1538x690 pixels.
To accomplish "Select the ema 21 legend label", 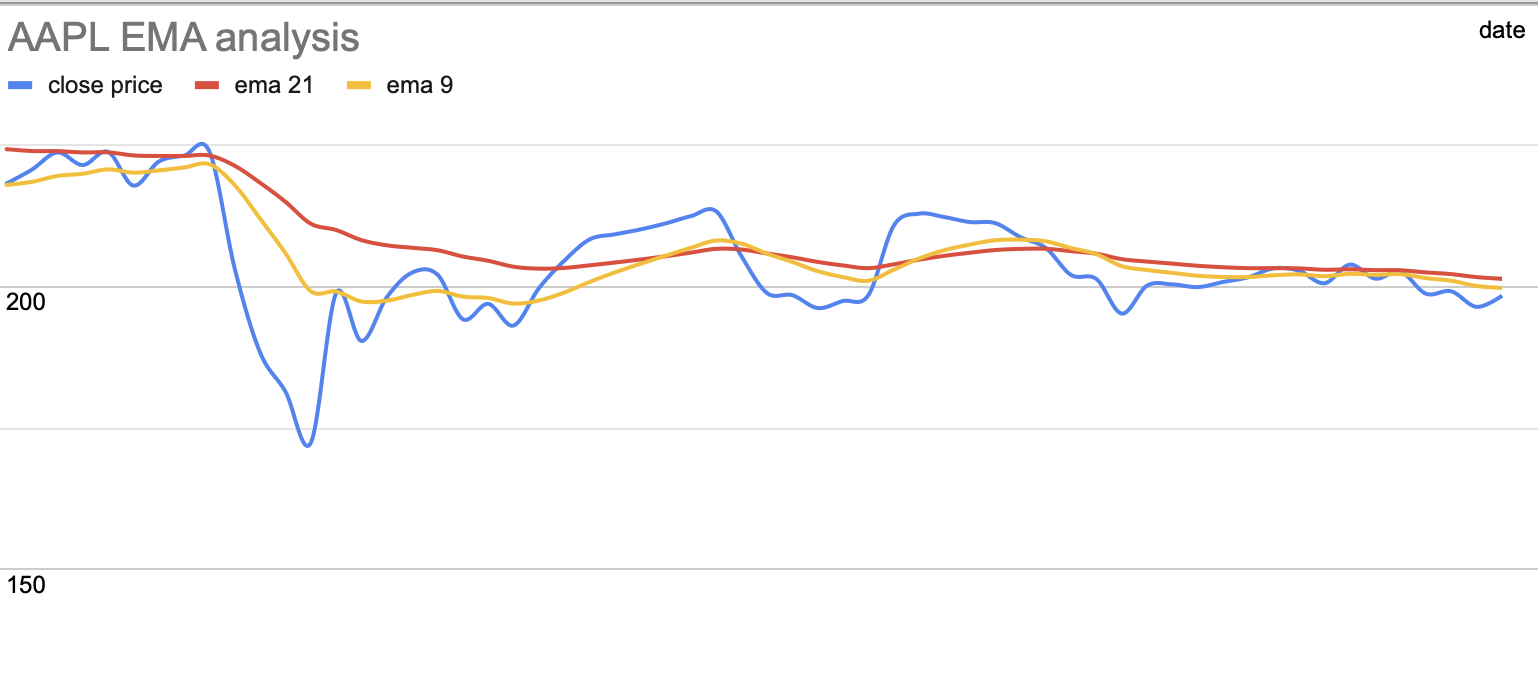I will (274, 86).
